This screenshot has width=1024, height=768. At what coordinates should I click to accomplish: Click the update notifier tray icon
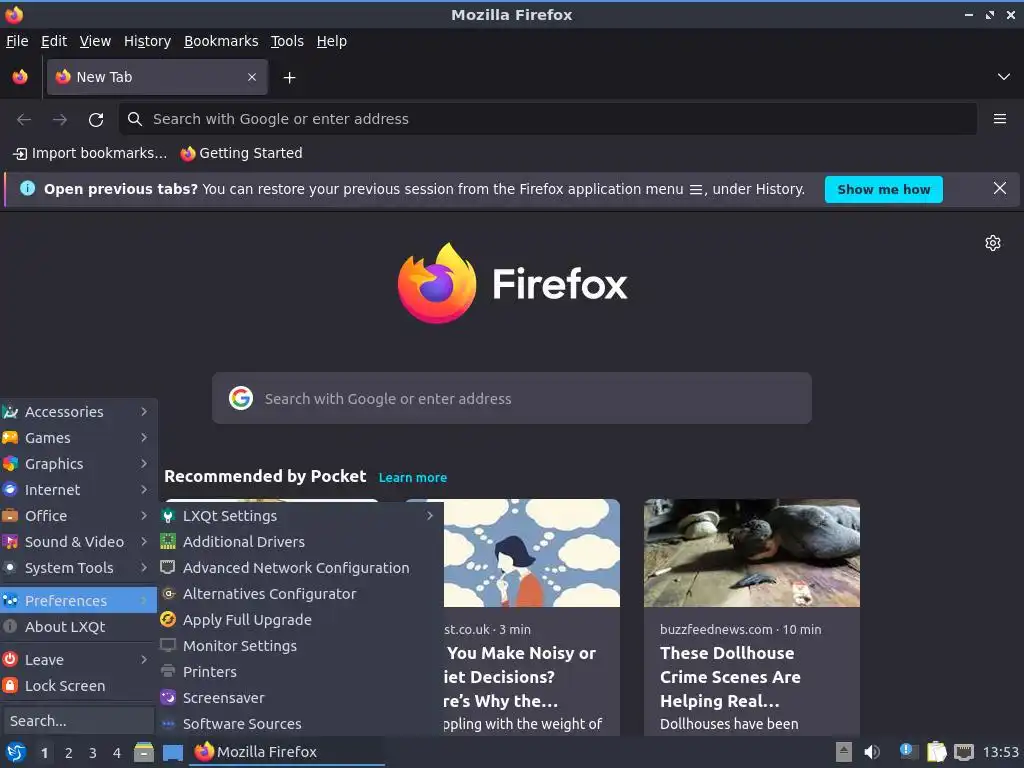[x=908, y=752]
